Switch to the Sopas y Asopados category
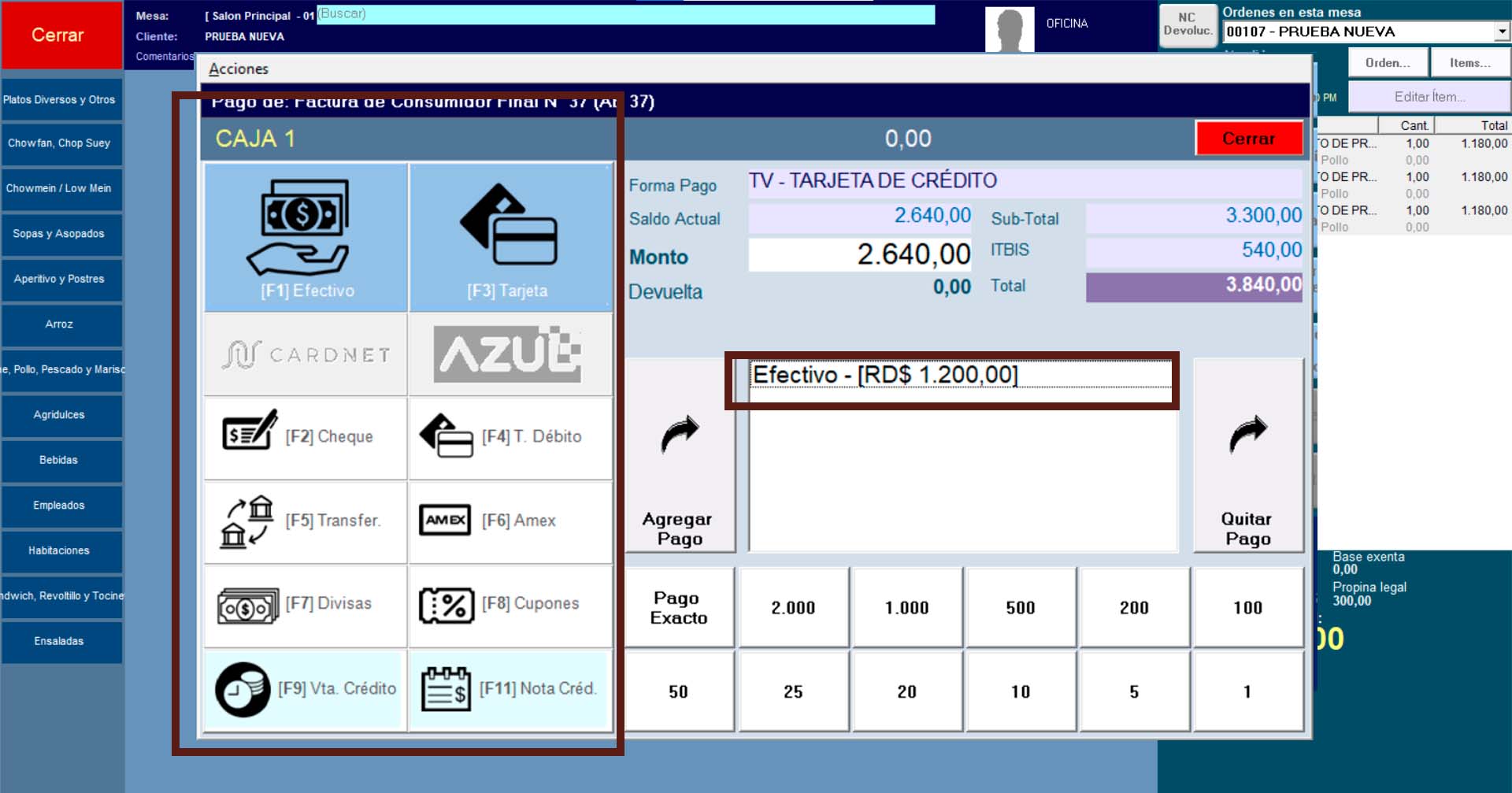 point(60,234)
